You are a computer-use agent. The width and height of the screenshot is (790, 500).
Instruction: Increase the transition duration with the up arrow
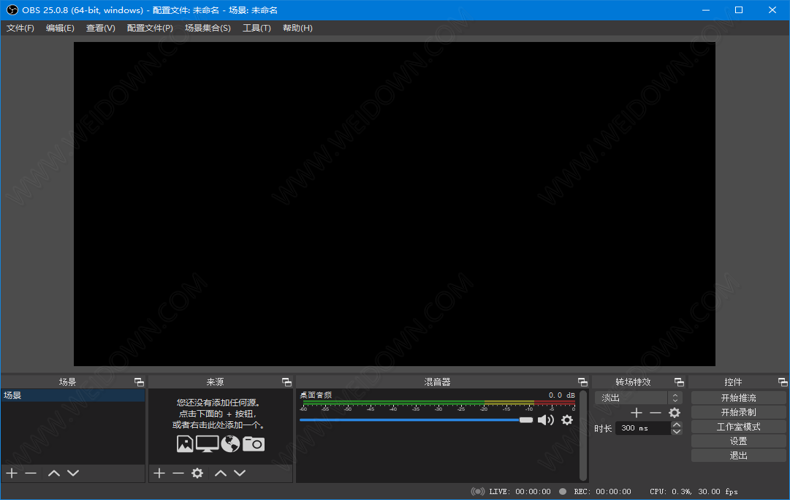[x=677, y=425]
